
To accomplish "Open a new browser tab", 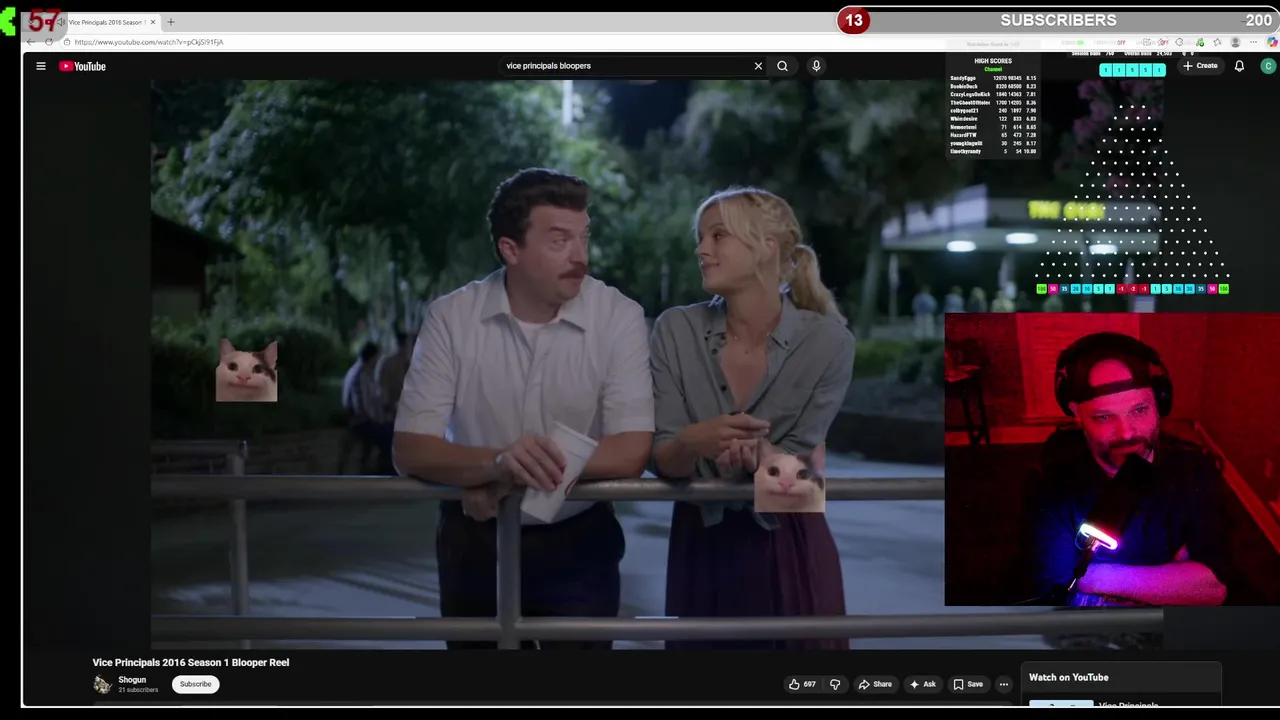I will (x=170, y=22).
